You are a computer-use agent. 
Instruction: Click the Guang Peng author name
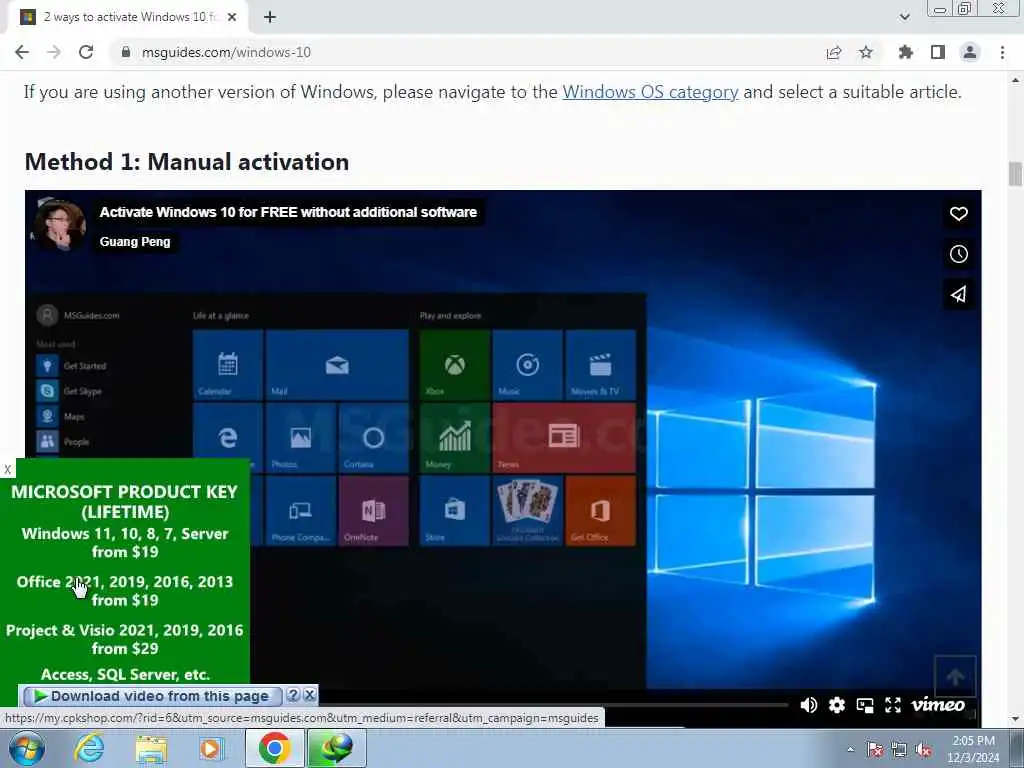click(x=135, y=242)
